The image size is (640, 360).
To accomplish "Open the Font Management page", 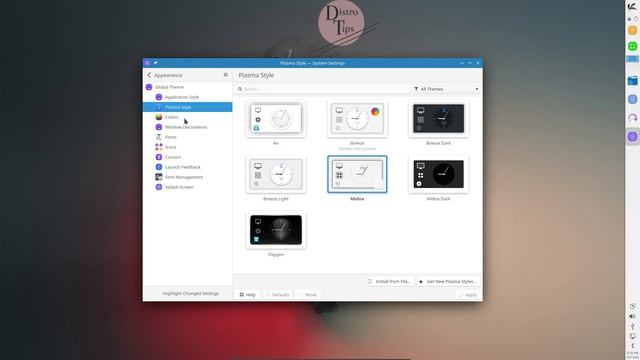I will (x=187, y=177).
